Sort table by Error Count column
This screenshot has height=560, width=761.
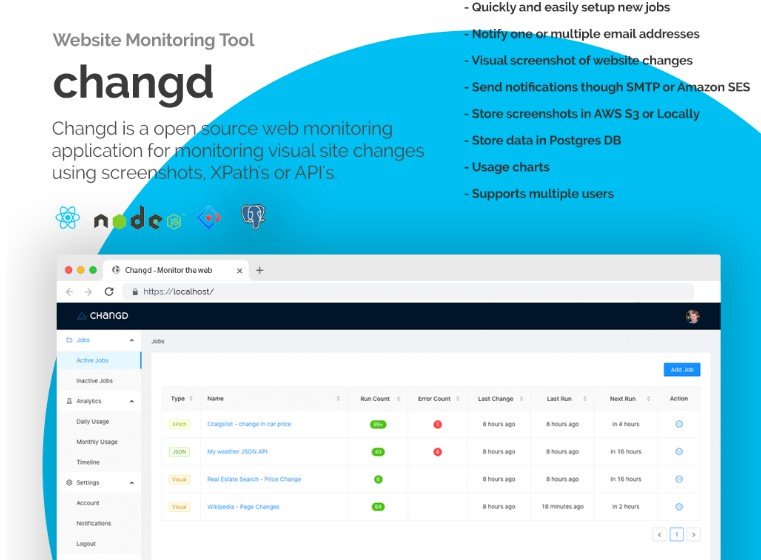458,398
